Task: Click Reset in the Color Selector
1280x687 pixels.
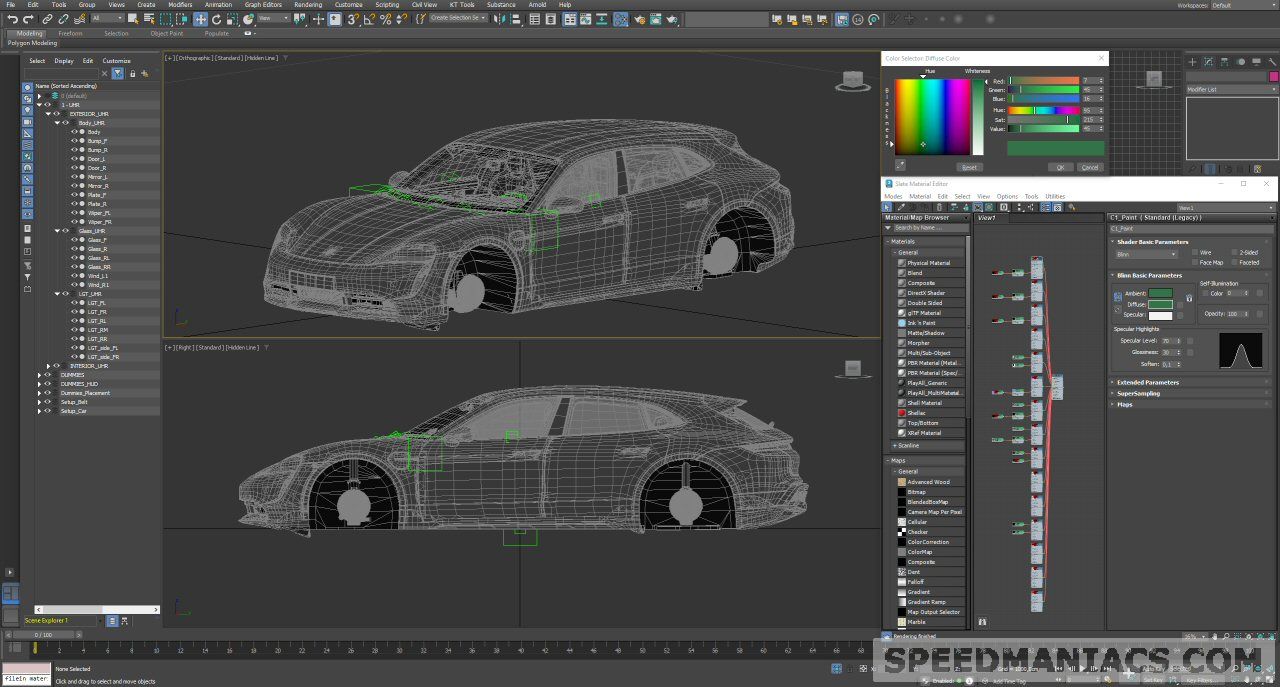Action: pos(968,167)
